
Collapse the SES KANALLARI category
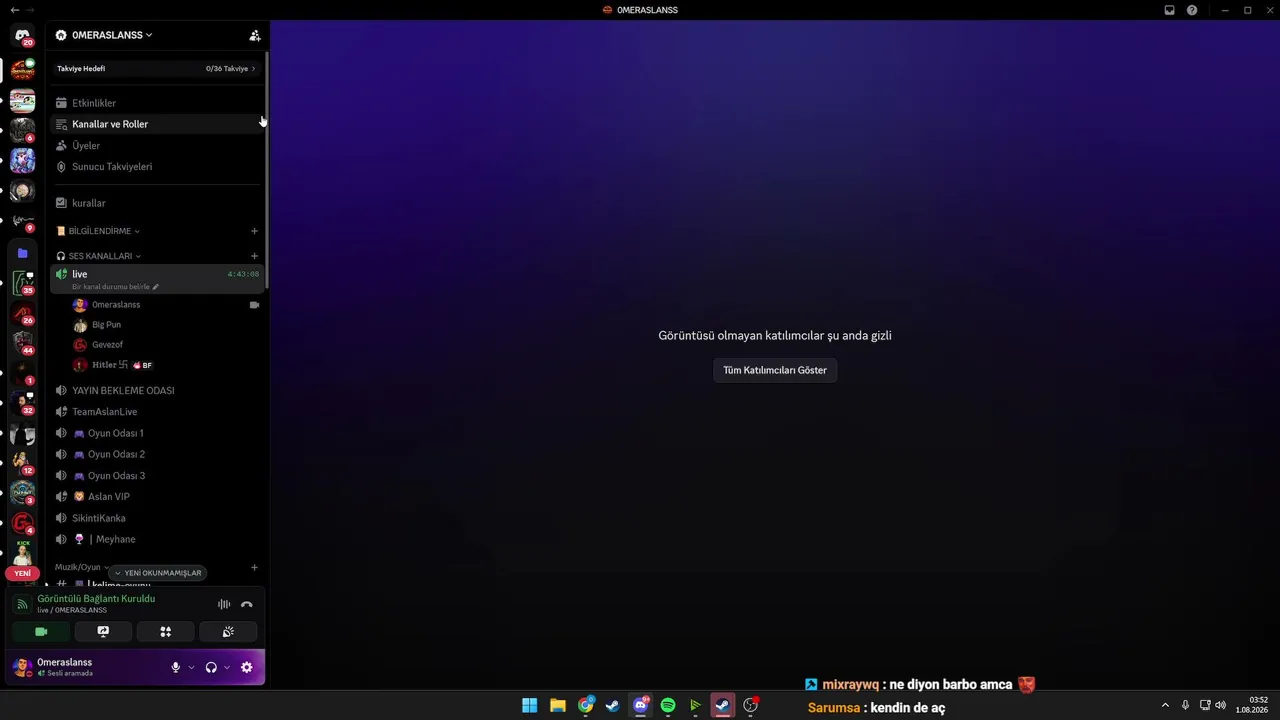click(98, 256)
